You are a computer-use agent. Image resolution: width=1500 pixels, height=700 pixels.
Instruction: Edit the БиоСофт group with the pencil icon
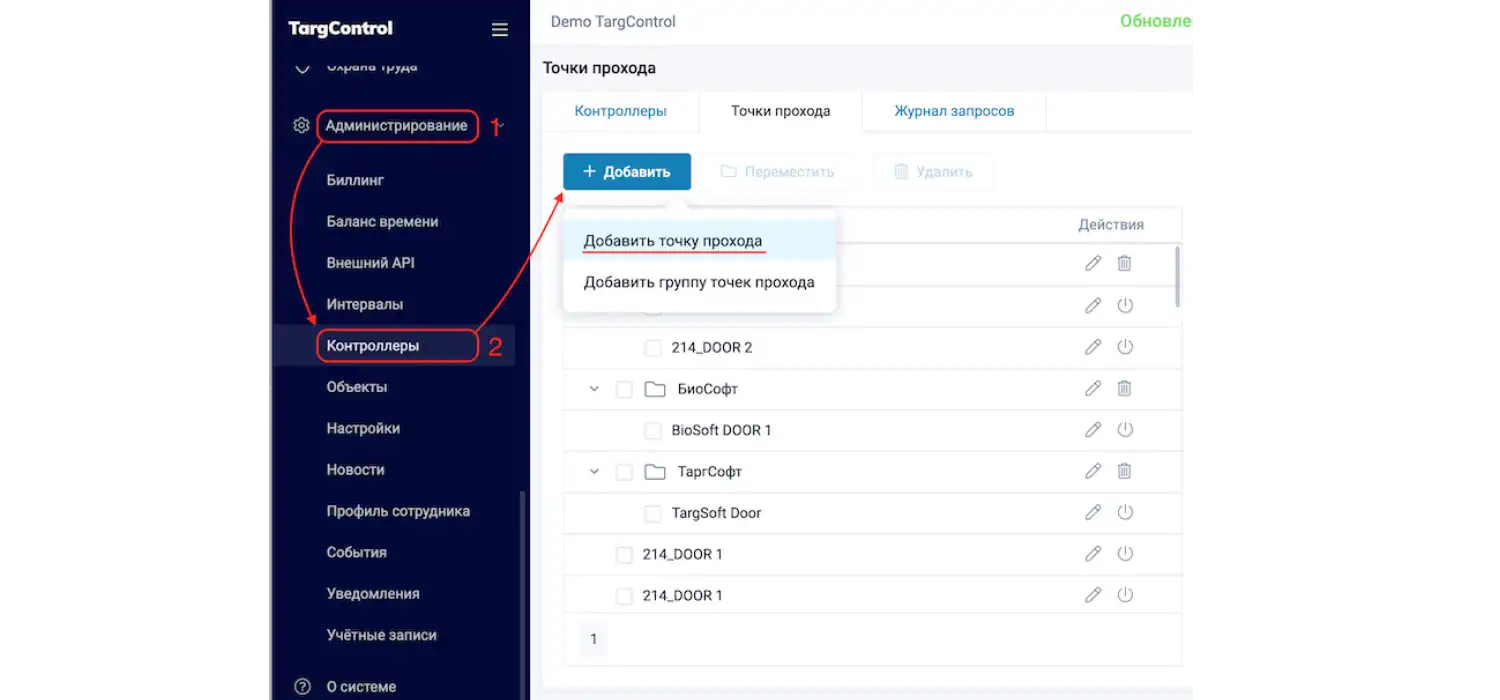click(1093, 388)
